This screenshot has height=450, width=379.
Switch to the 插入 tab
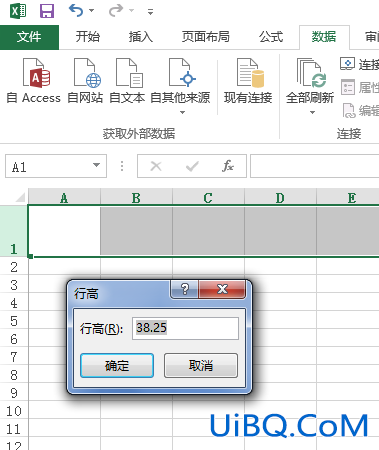coord(141,37)
